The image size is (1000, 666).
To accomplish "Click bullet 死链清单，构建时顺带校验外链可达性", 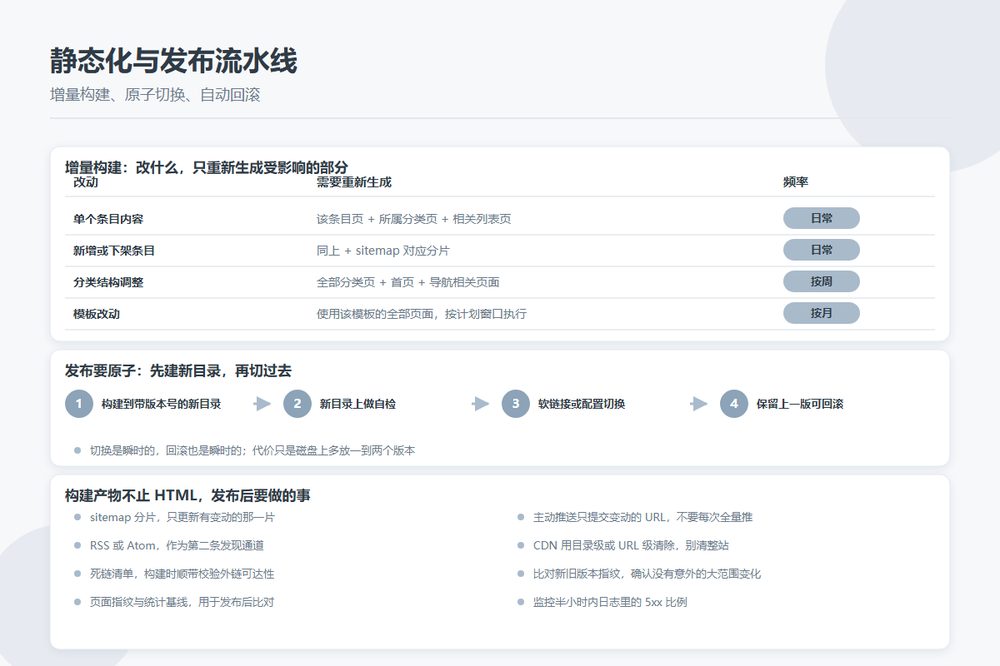I will 182,574.
